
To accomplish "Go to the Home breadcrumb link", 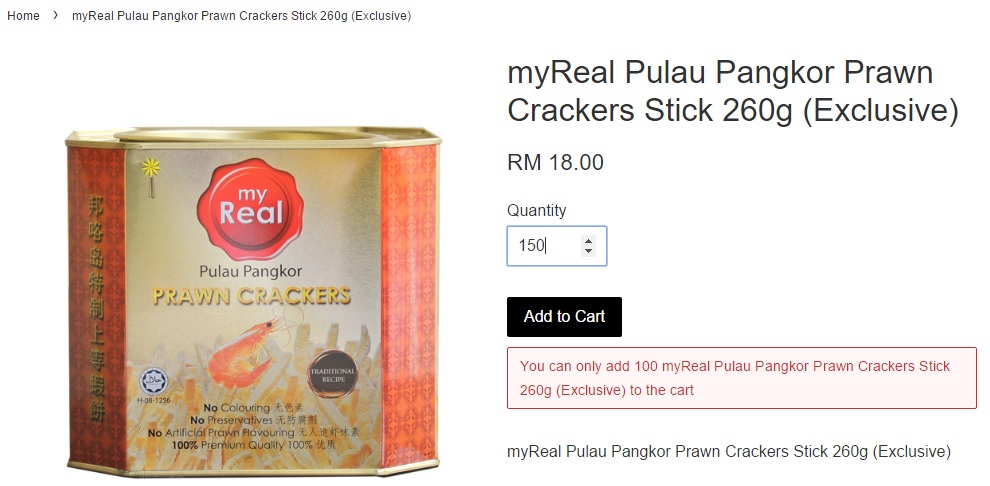I will pos(23,16).
